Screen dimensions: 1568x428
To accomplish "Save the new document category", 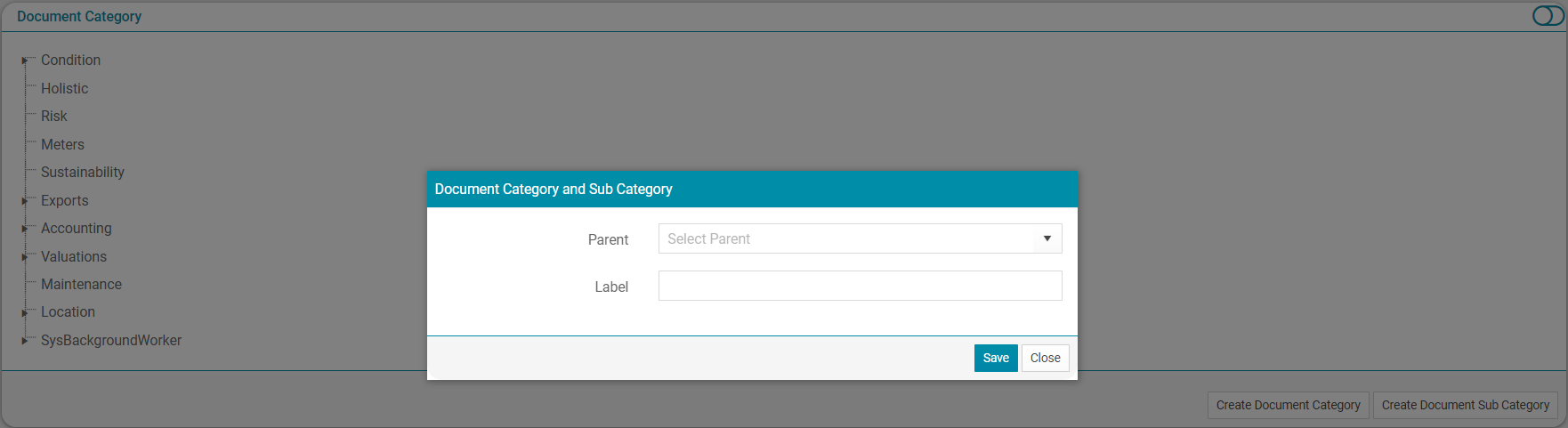I will (x=996, y=358).
